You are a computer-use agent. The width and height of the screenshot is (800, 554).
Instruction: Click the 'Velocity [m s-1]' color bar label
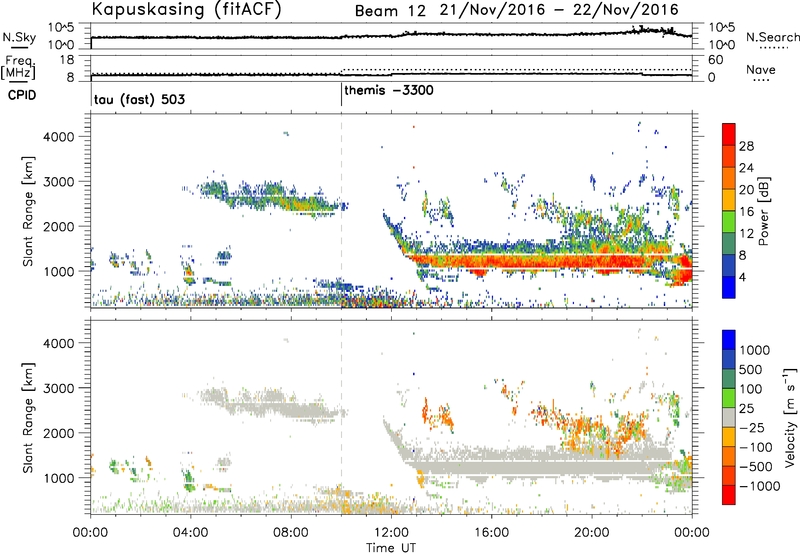click(x=790, y=417)
